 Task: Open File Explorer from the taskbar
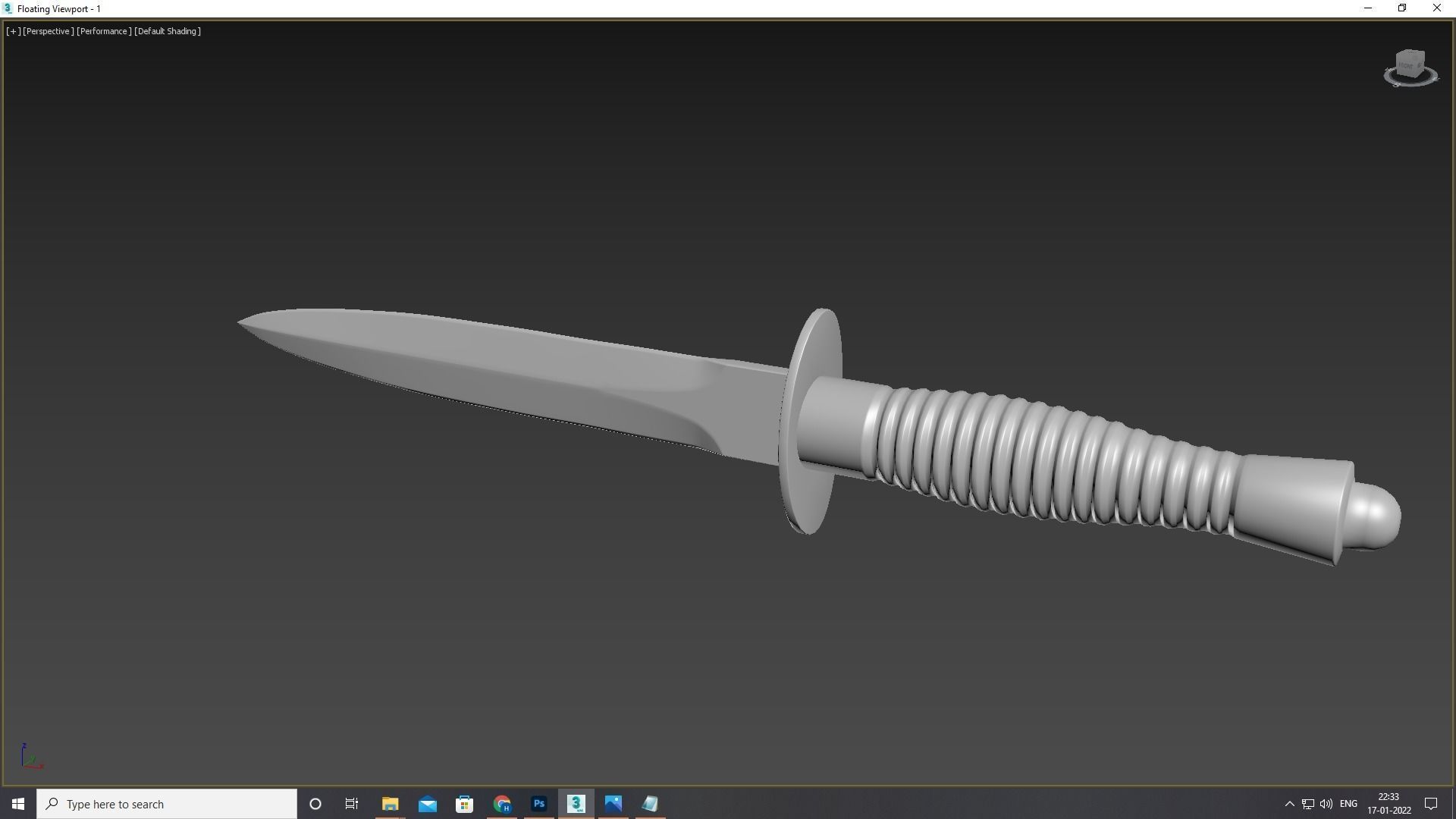point(390,804)
